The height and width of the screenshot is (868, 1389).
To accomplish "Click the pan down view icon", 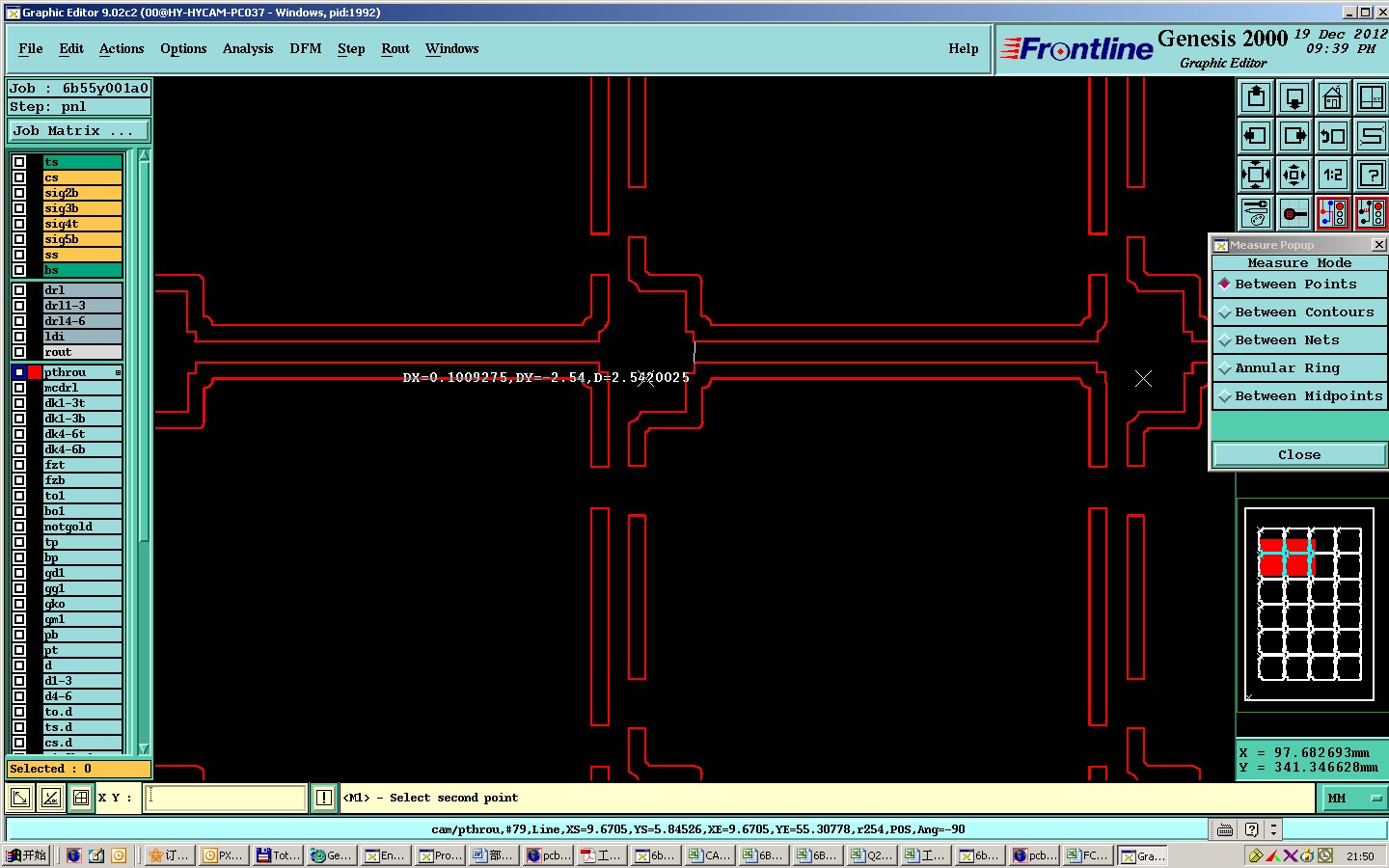I will point(1294,97).
